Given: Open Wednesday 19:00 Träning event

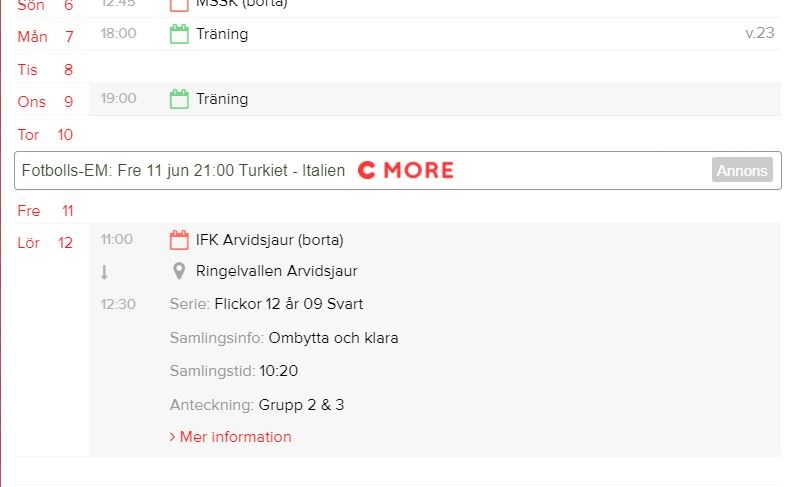Looking at the screenshot, I should click(222, 99).
